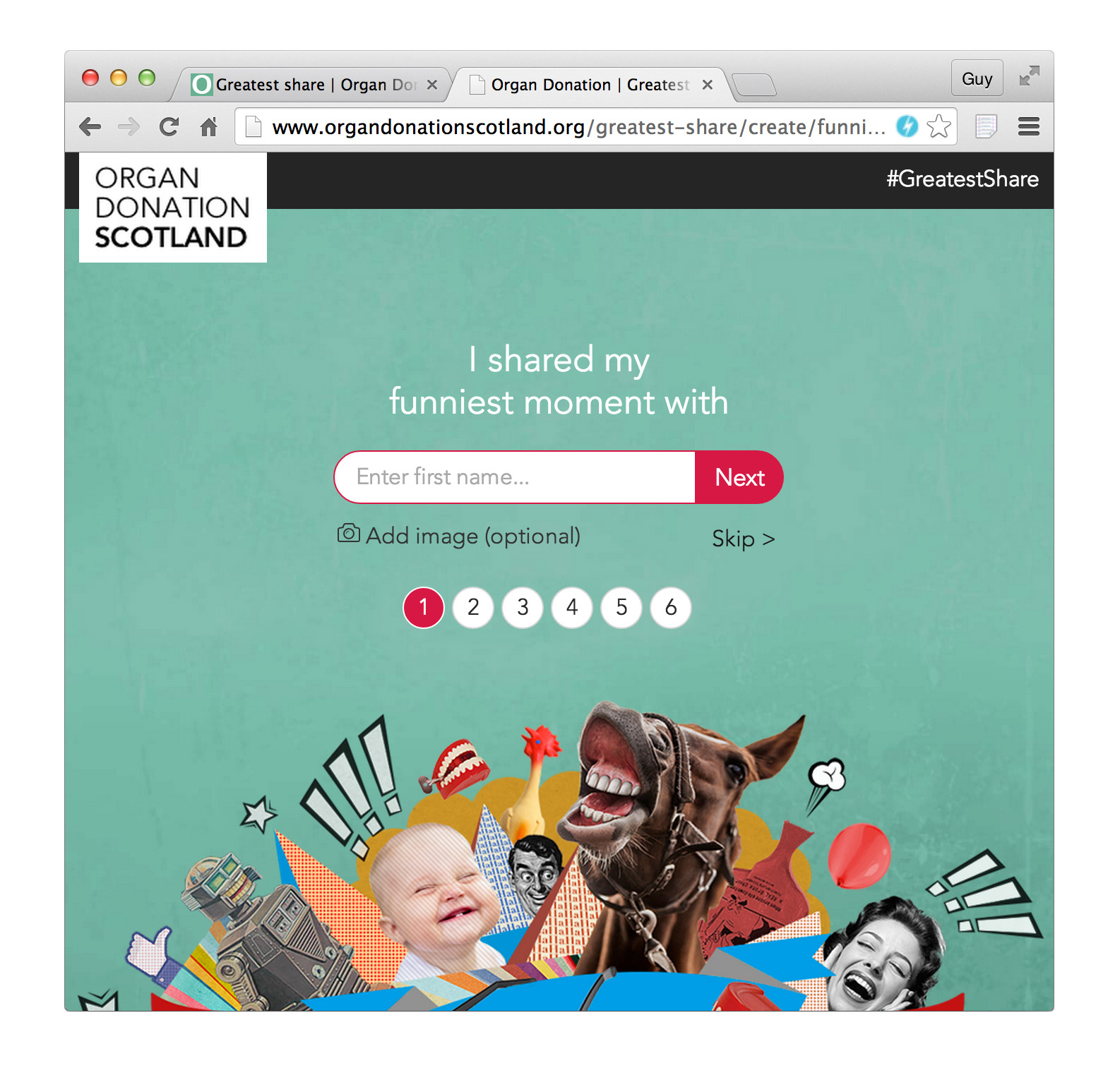This screenshot has width=1120, height=1080.
Task: Close the Organ Donation | Greatest tab
Action: pos(708,85)
